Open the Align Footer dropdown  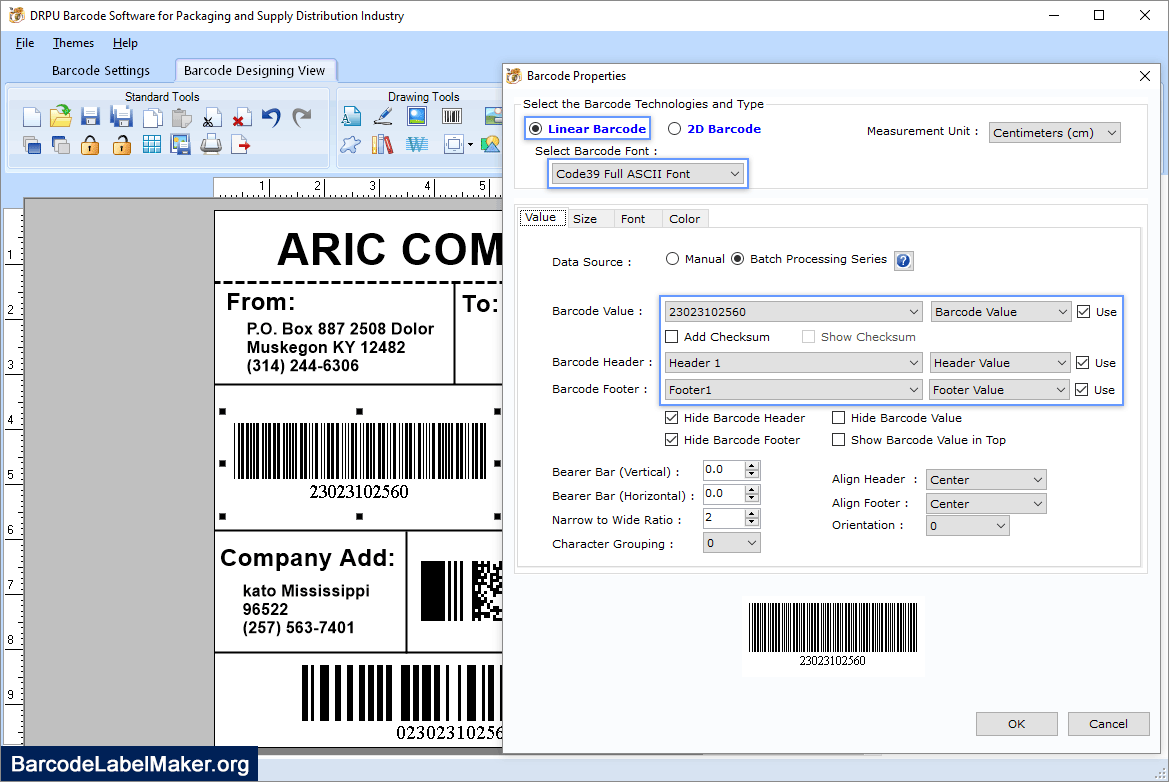[x=986, y=504]
